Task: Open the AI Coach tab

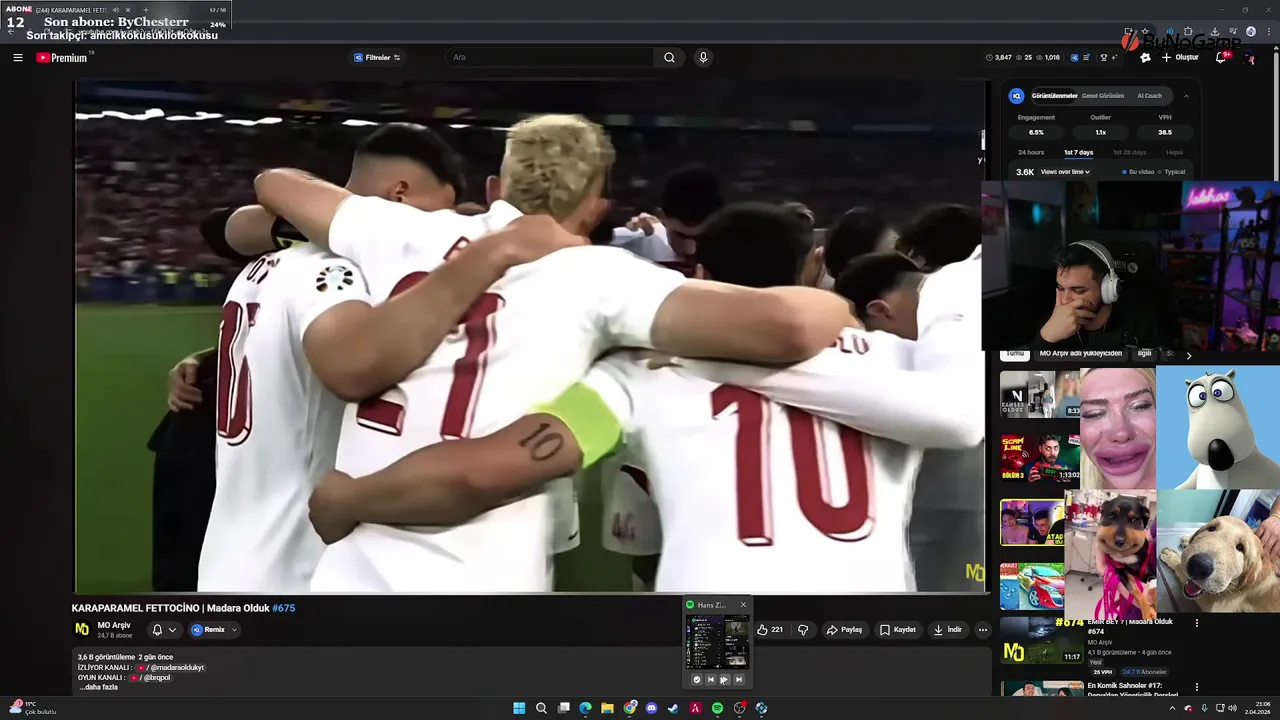Action: pos(1150,96)
